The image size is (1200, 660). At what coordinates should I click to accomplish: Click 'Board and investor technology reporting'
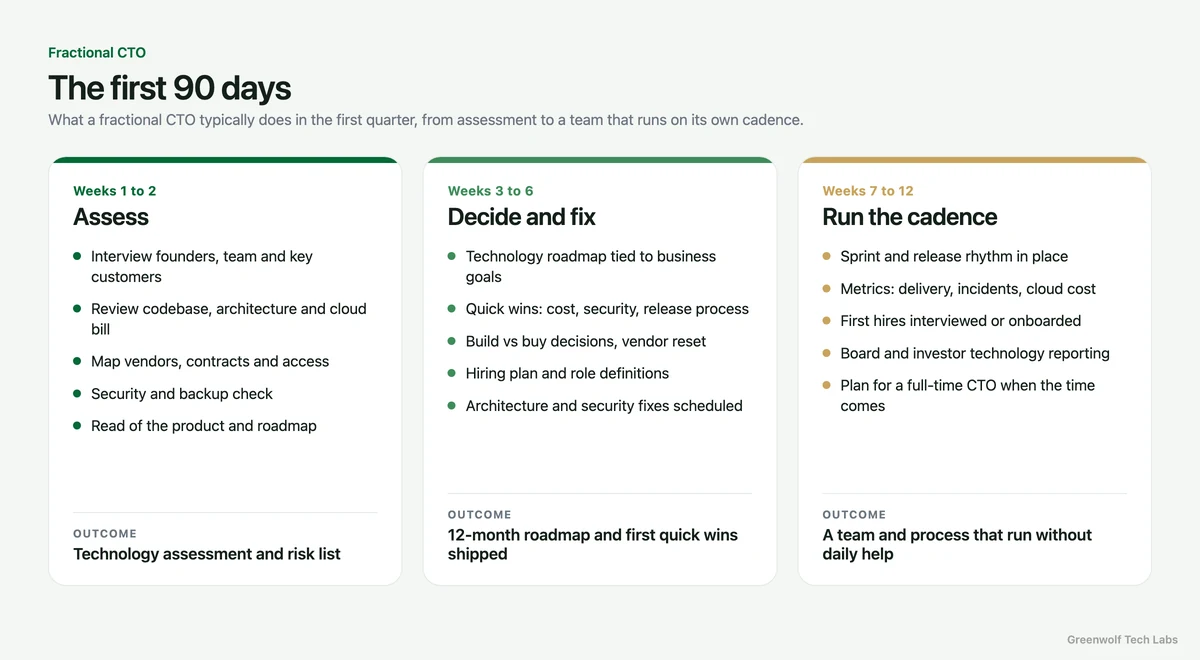(x=975, y=353)
